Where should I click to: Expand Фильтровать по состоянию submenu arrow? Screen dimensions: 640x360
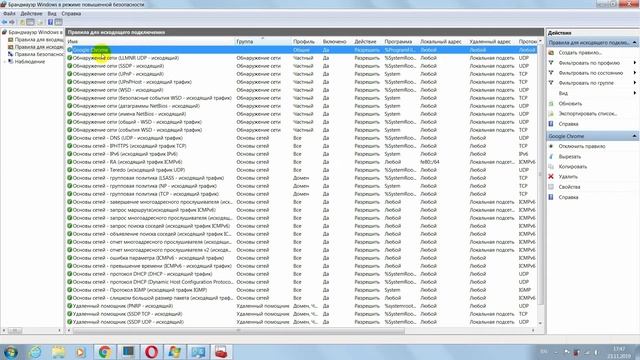(x=635, y=73)
